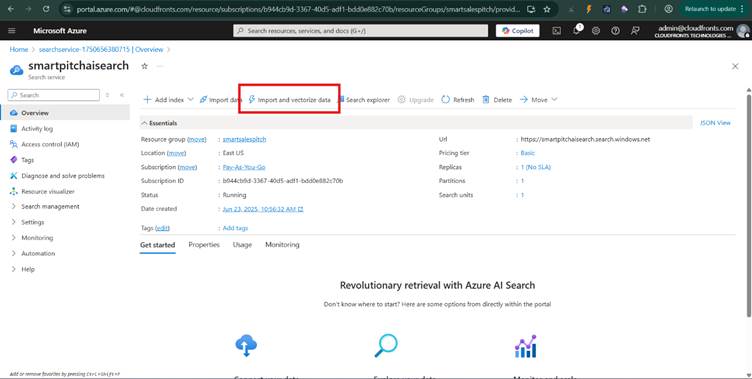Viewport: 752px width, 379px height.
Task: Click the chart Monitor and scale icon
Action: click(x=526, y=346)
